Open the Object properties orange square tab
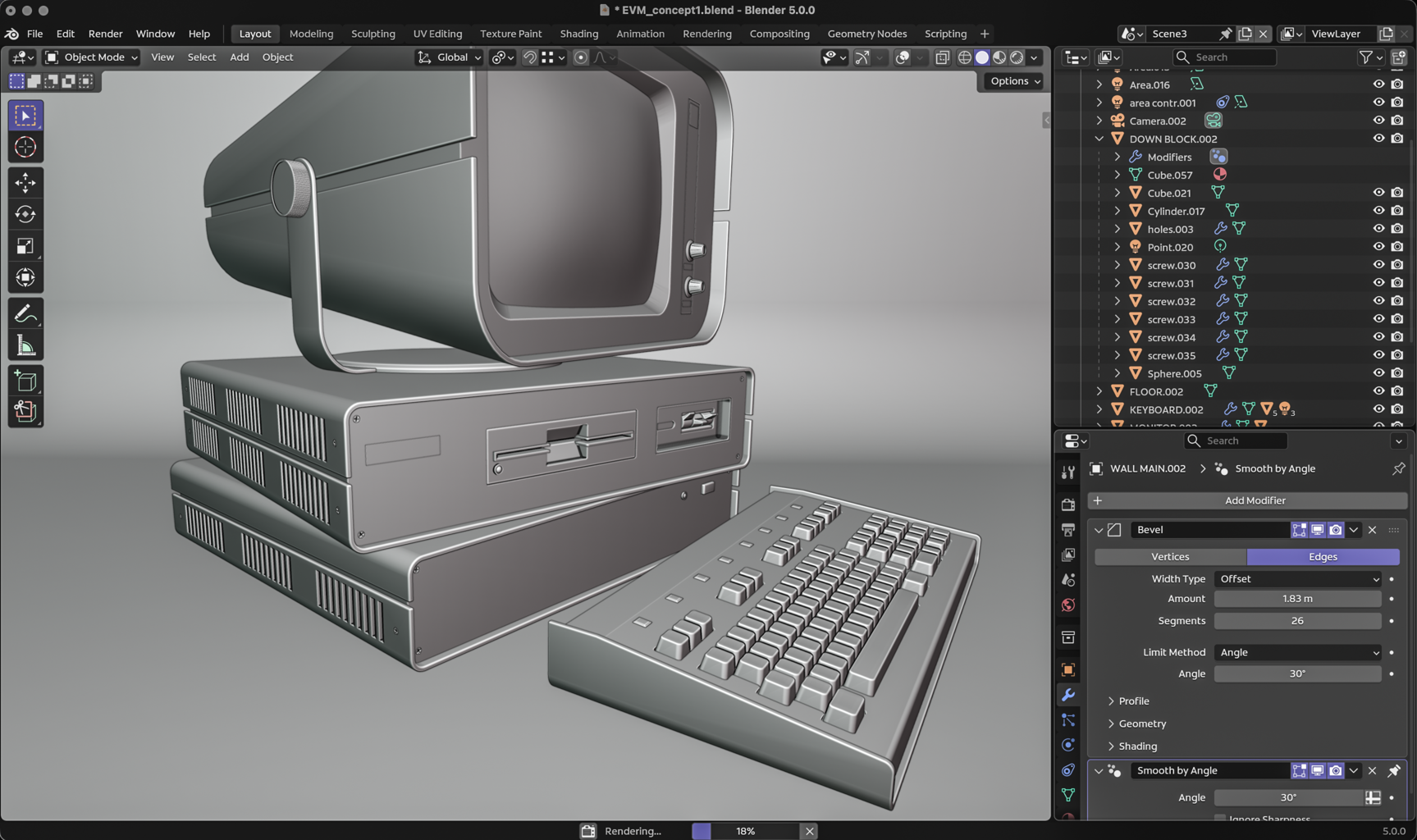1417x840 pixels. (x=1067, y=669)
